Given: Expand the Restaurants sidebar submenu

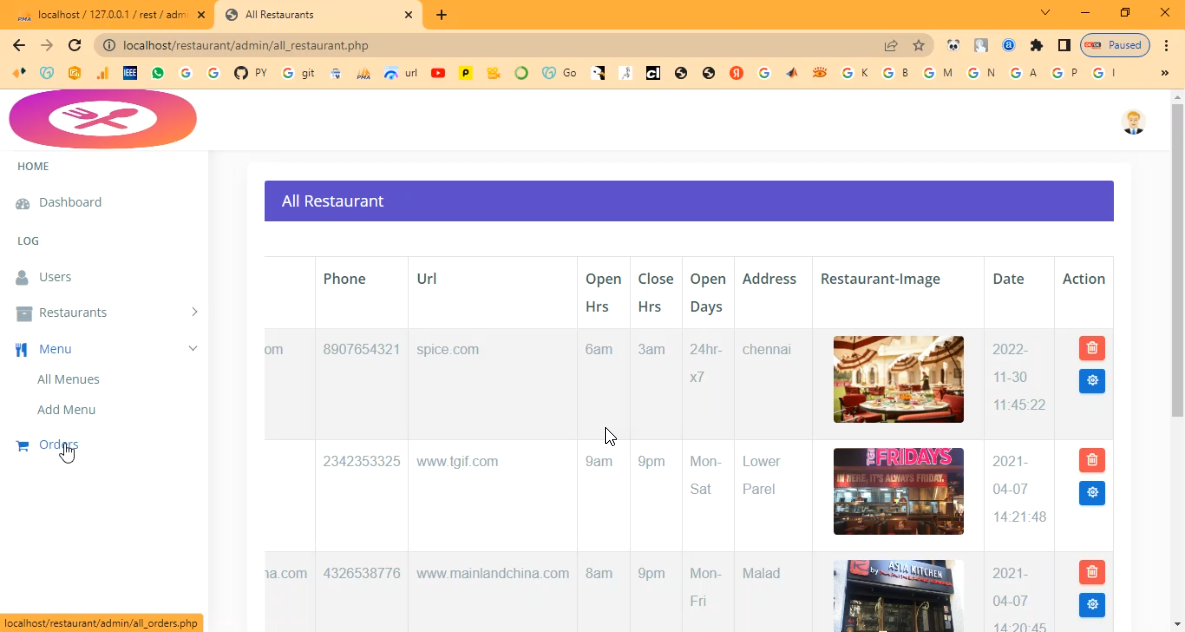Looking at the screenshot, I should pyautogui.click(x=194, y=312).
